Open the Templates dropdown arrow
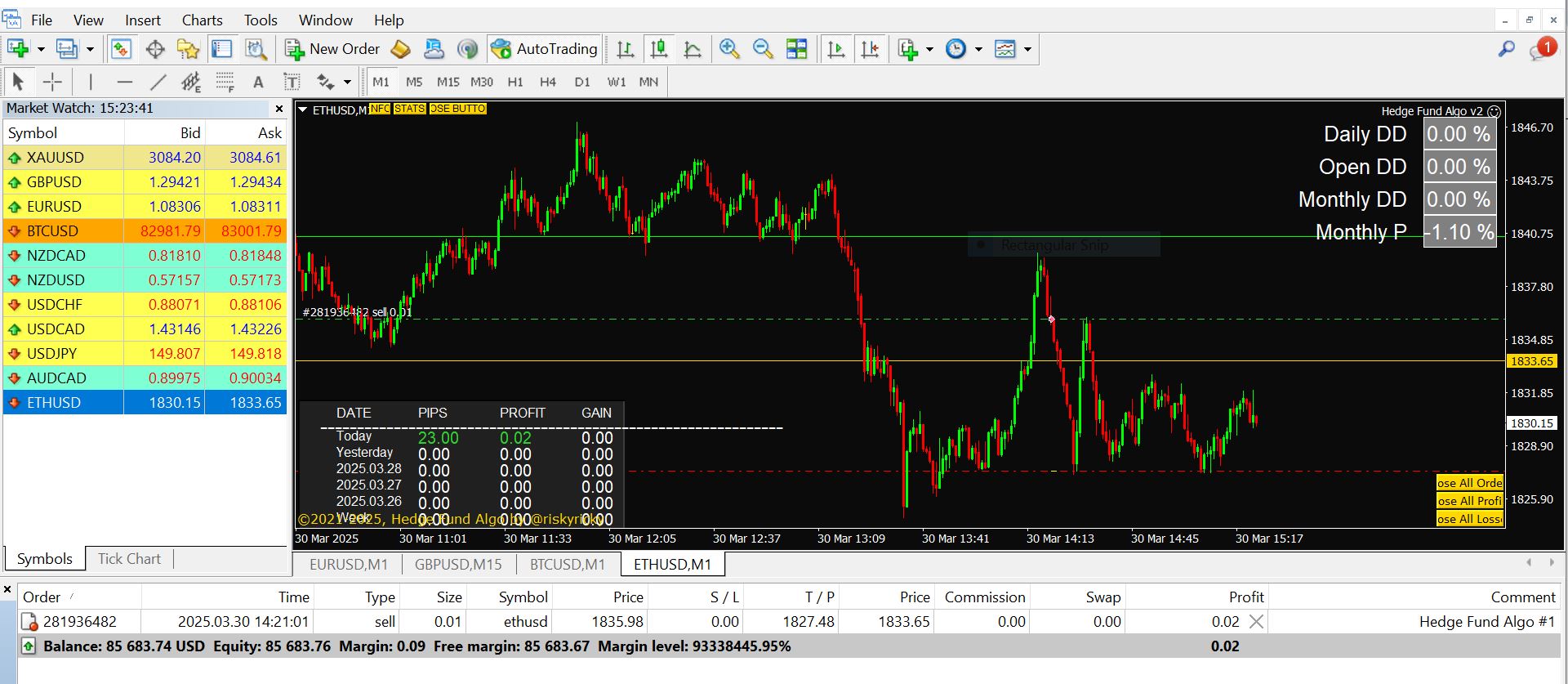The height and width of the screenshot is (684, 1568). pos(1027,49)
